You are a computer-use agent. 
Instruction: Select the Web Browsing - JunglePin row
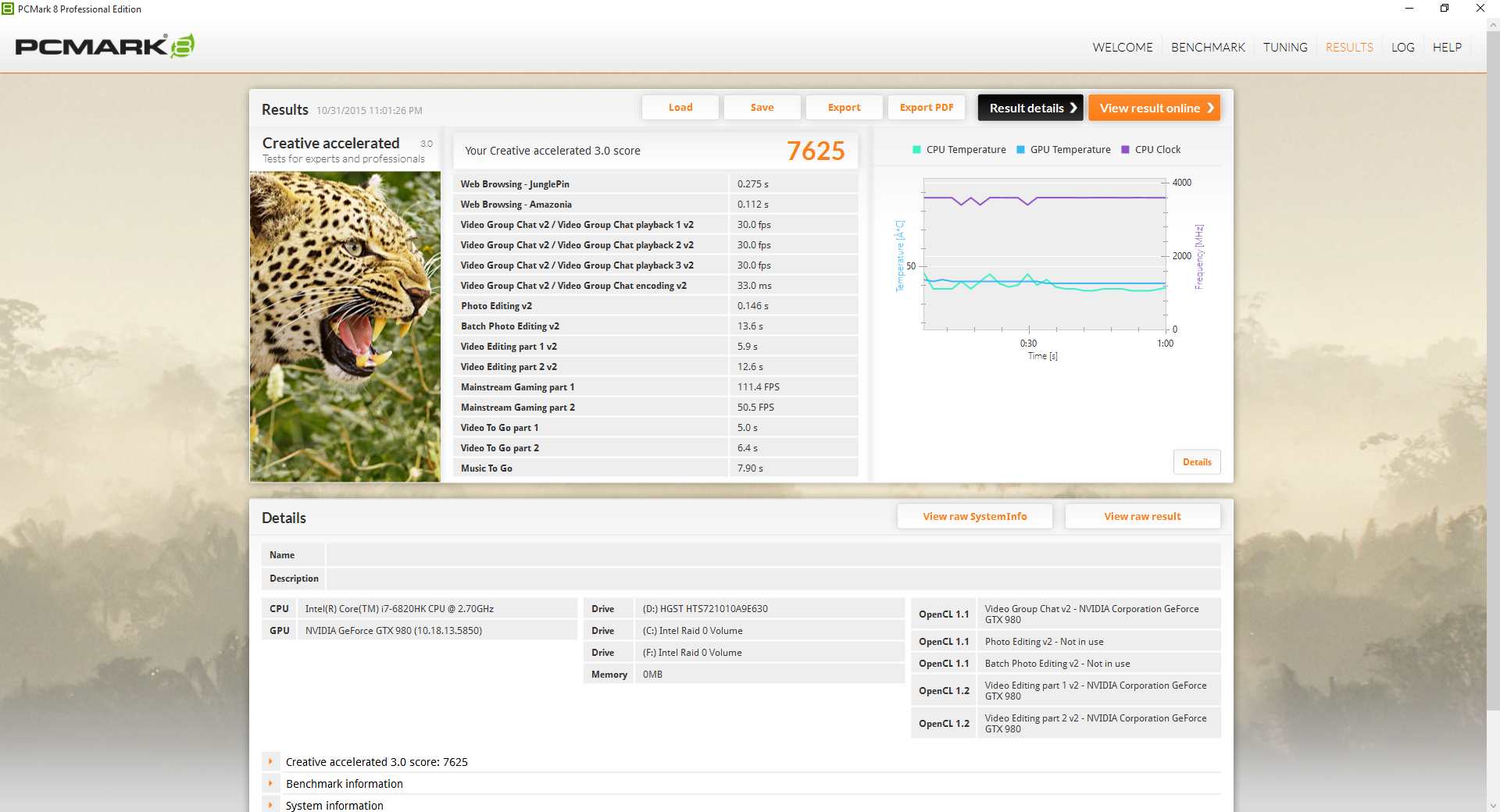point(655,184)
